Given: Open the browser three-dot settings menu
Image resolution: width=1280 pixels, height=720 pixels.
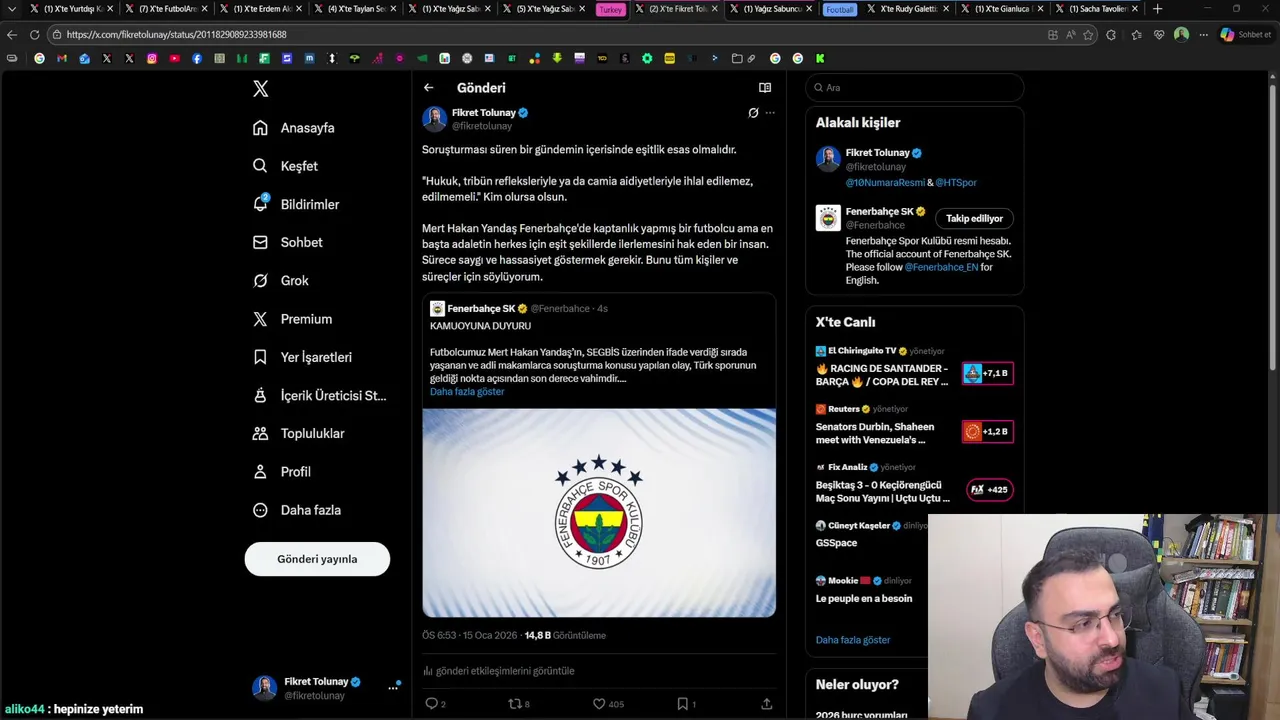Looking at the screenshot, I should [x=1203, y=35].
